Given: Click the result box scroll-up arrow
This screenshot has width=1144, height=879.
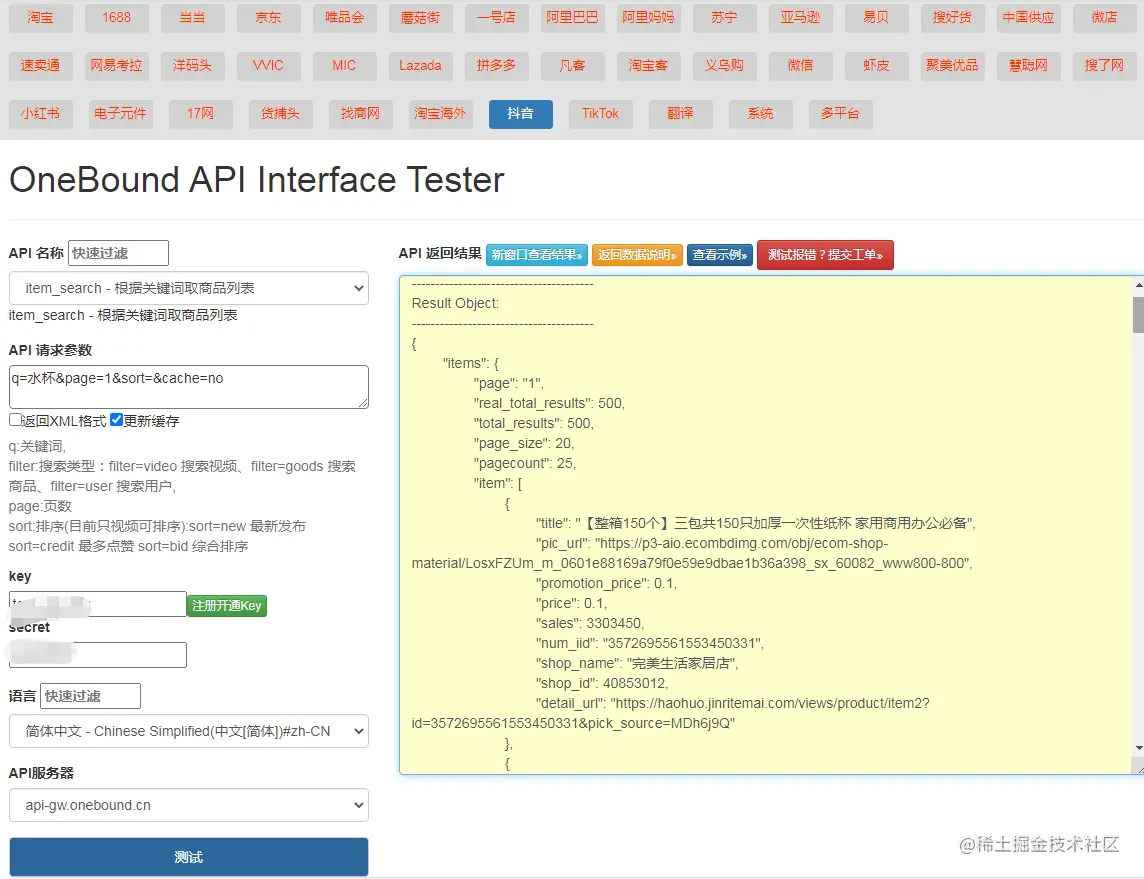Looking at the screenshot, I should pyautogui.click(x=1138, y=285).
